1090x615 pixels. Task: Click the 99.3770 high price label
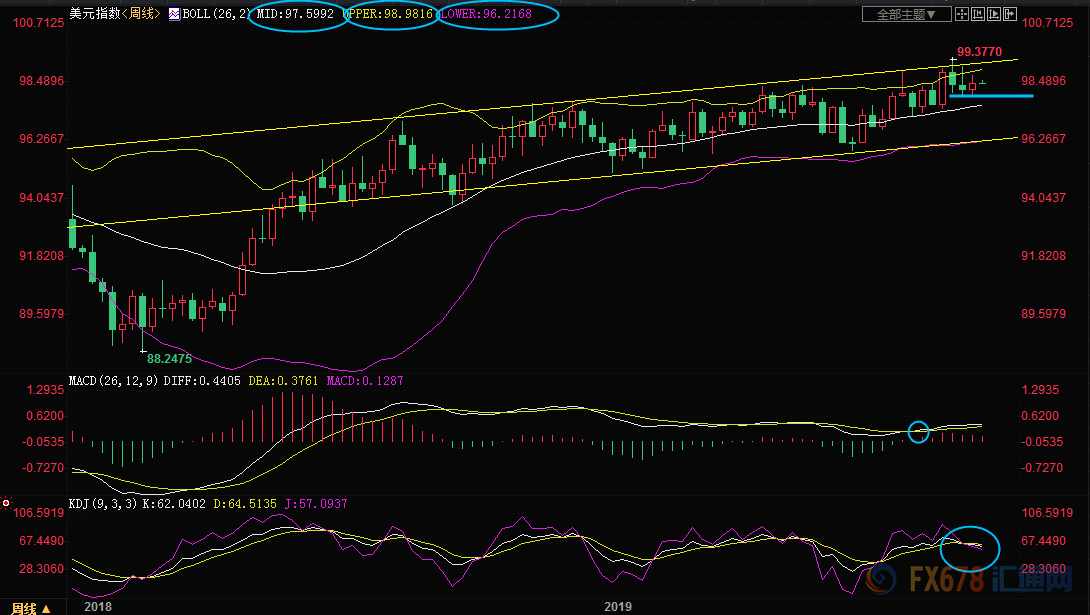click(x=979, y=51)
